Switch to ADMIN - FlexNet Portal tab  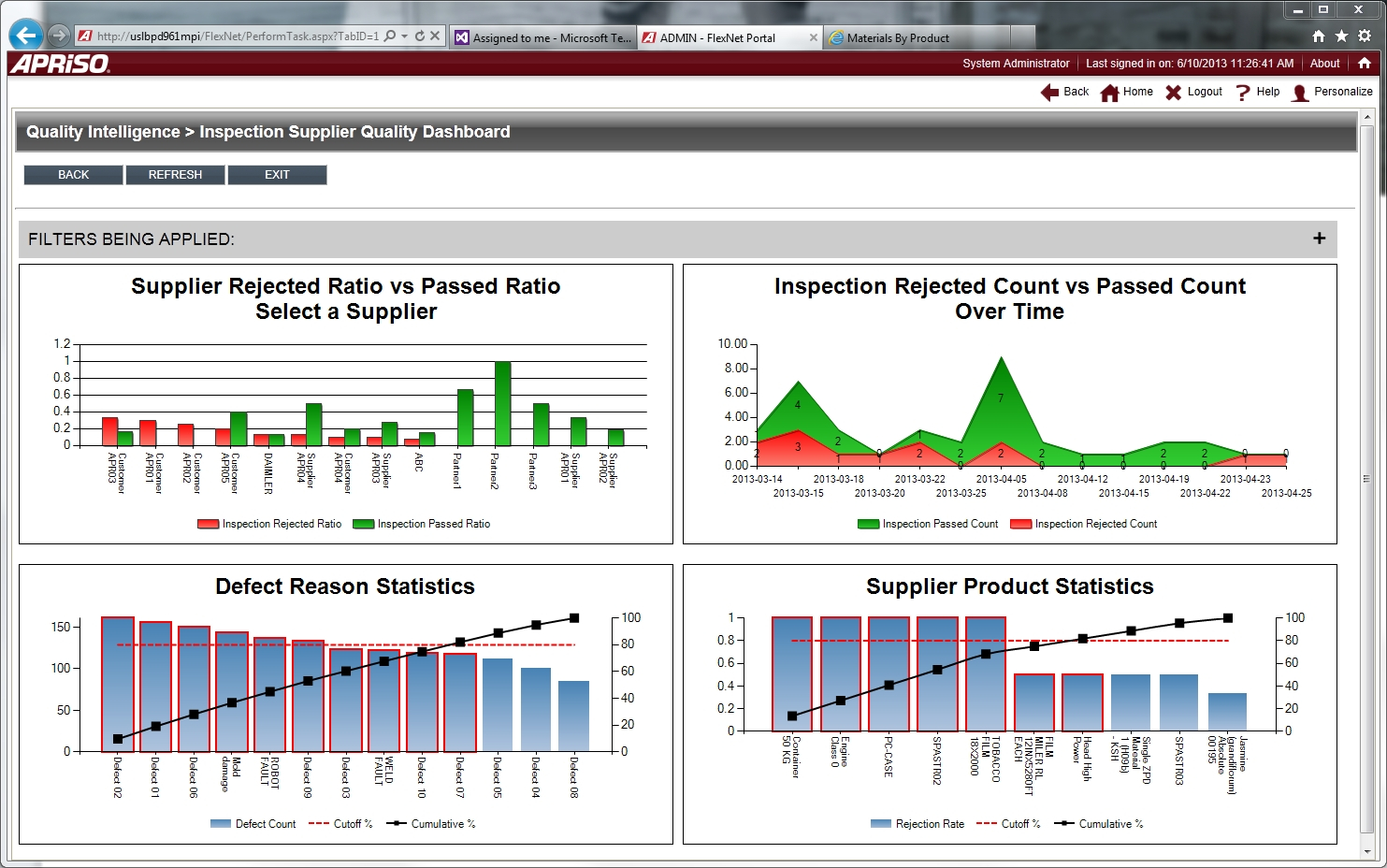pos(730,37)
